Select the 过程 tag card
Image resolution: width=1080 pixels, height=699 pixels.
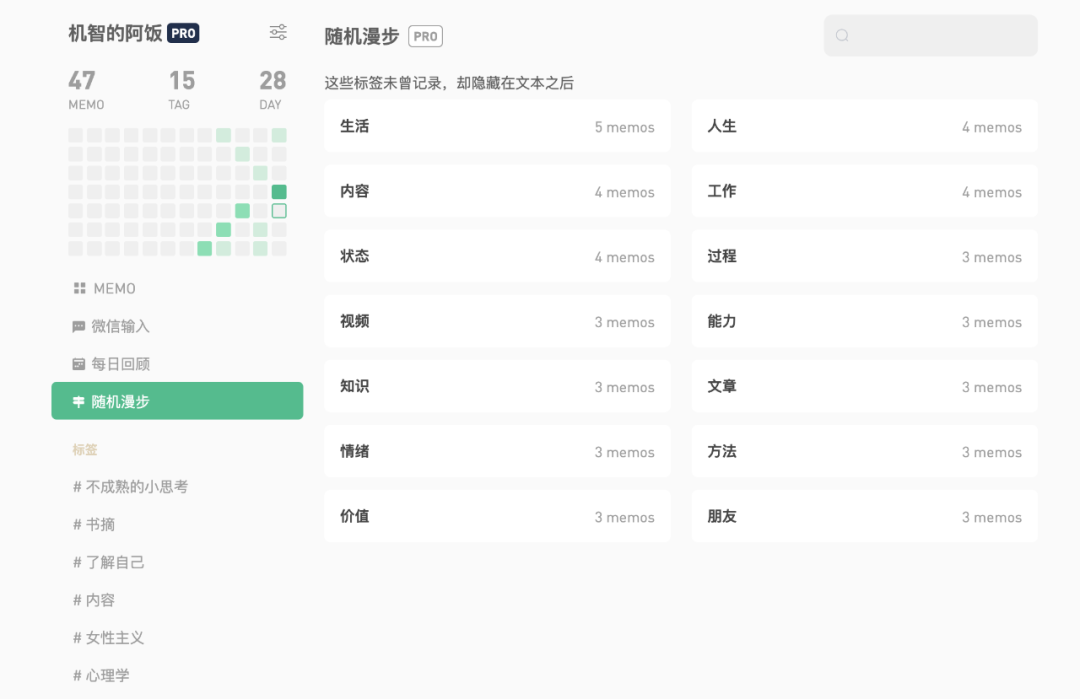pos(864,256)
